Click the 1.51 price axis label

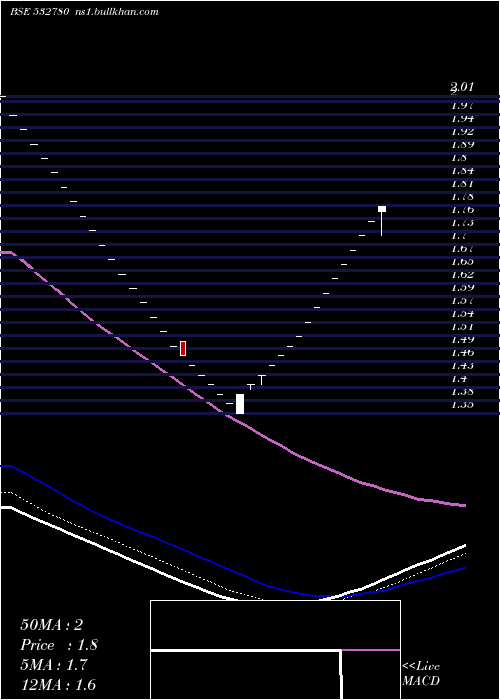[462, 326]
